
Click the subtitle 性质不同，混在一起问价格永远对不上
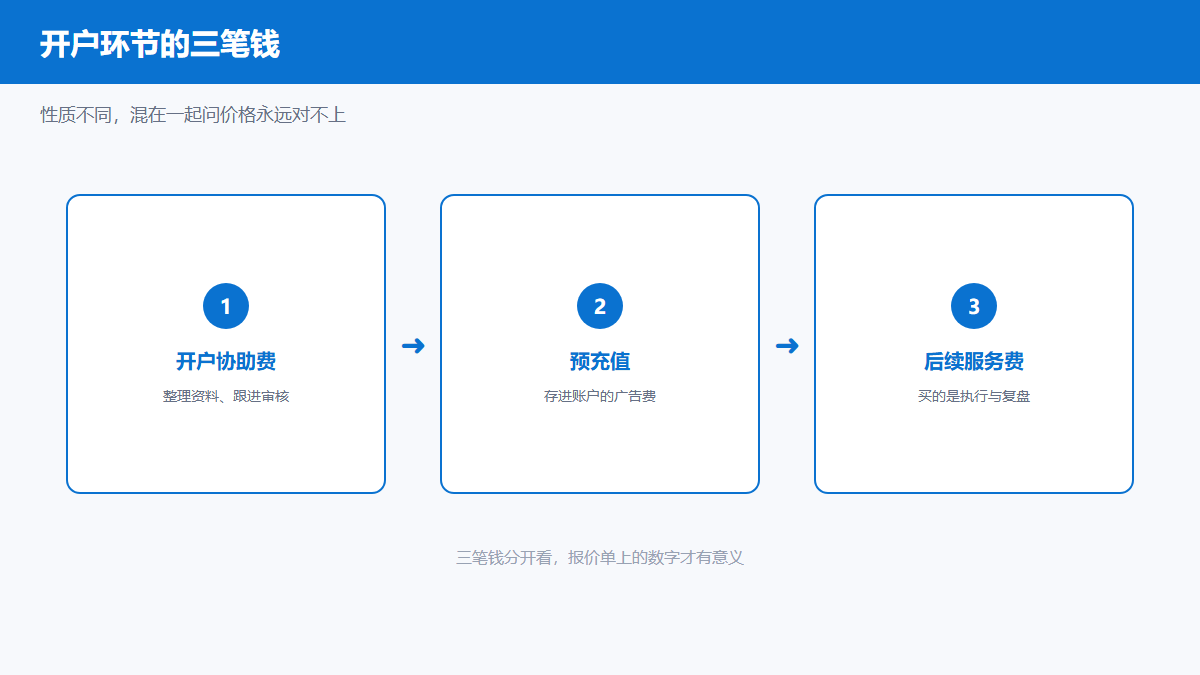pyautogui.click(x=193, y=115)
